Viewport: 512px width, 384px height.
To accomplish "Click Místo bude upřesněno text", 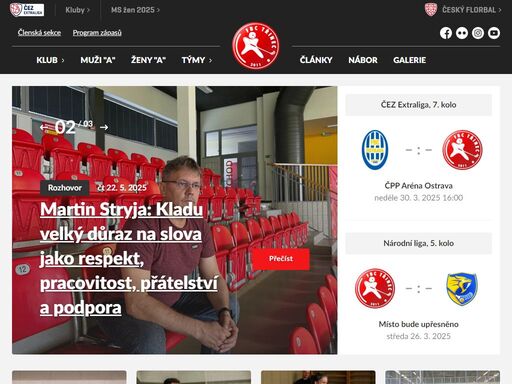I will coord(418,324).
